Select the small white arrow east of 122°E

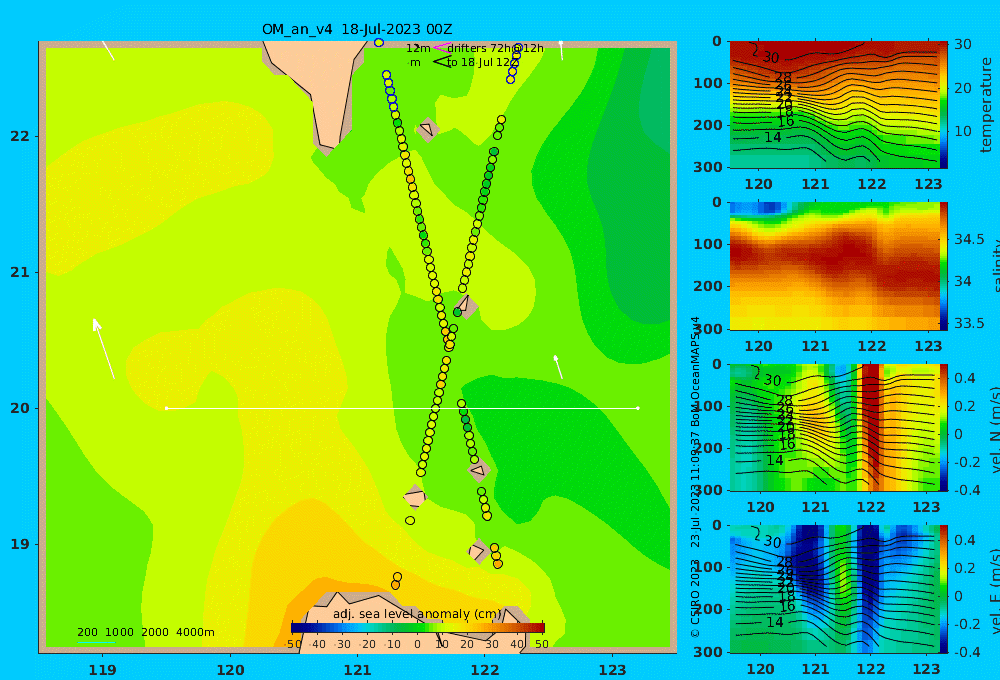coord(559,367)
